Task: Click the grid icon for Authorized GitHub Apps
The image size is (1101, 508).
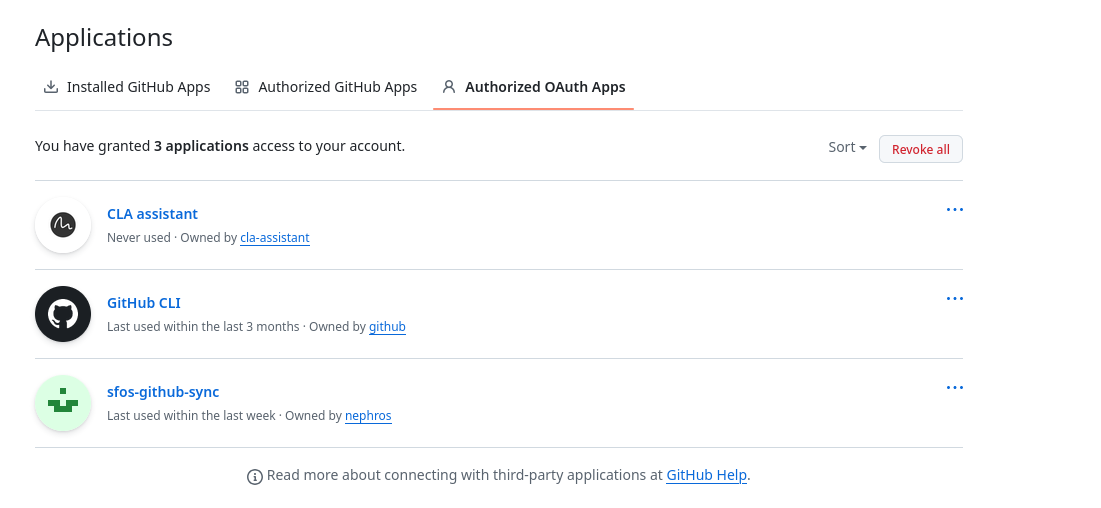Action: pos(242,87)
